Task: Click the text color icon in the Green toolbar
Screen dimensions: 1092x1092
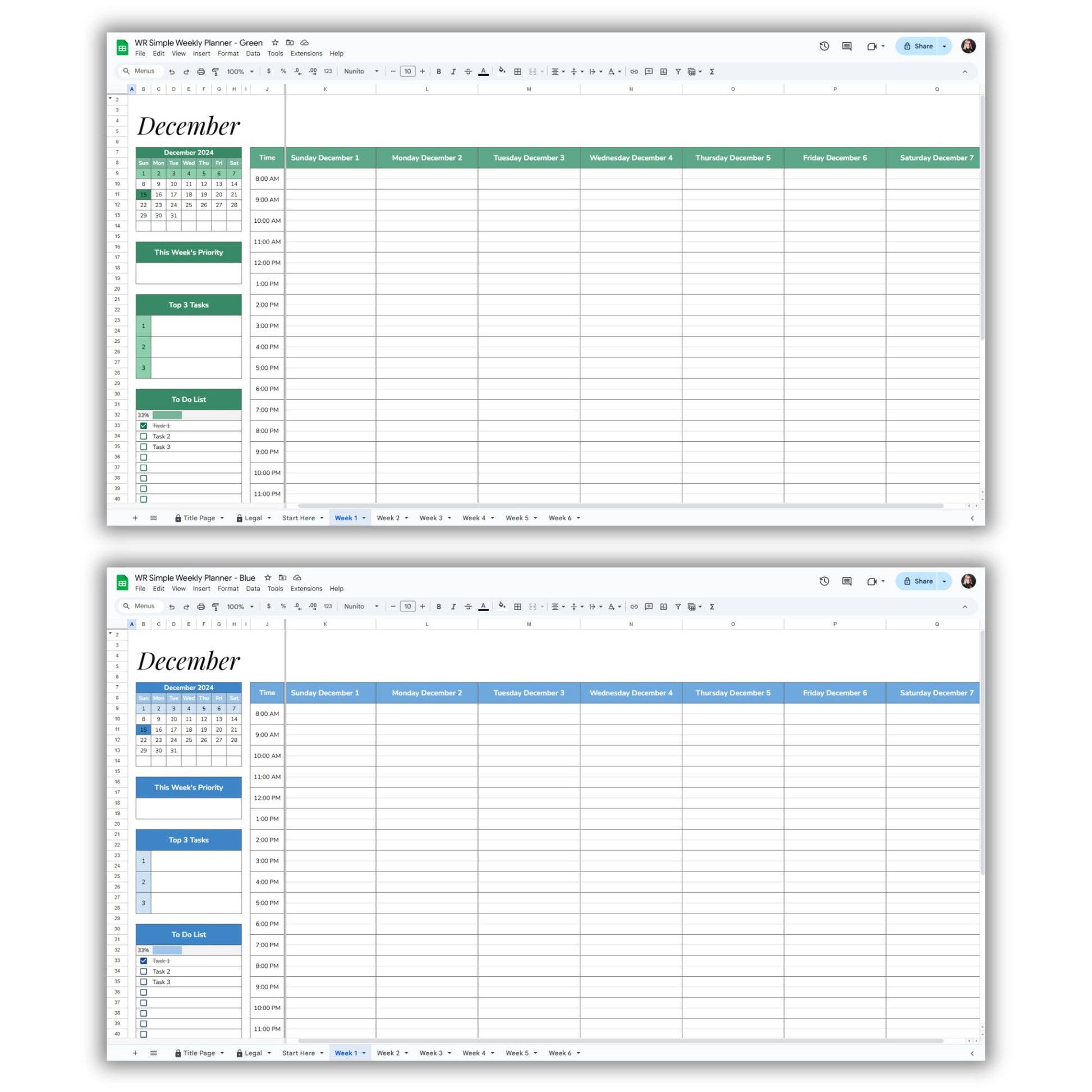Action: [483, 72]
